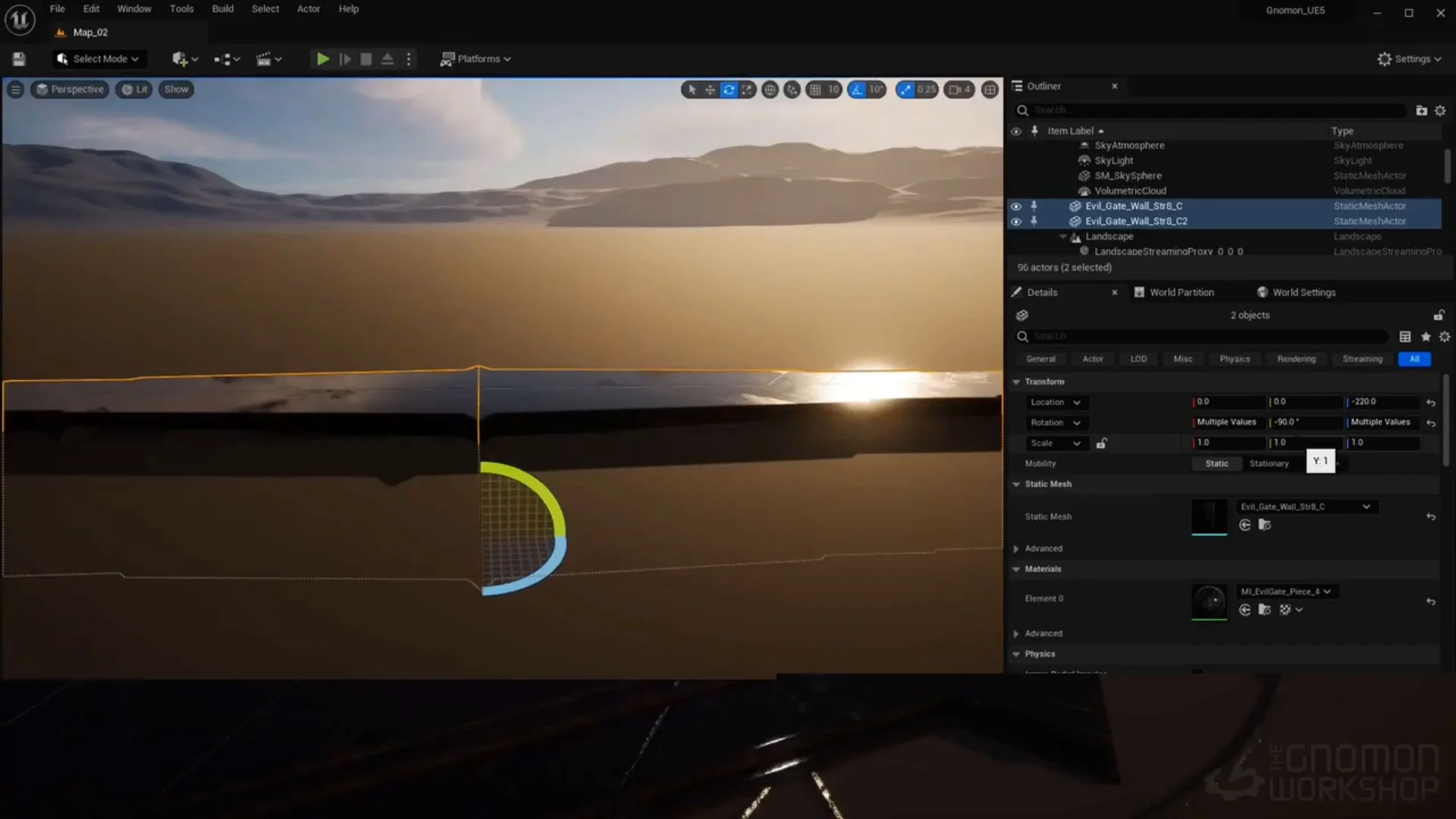The height and width of the screenshot is (819, 1456).
Task: Click the skip frame playback button
Action: [x=344, y=59]
